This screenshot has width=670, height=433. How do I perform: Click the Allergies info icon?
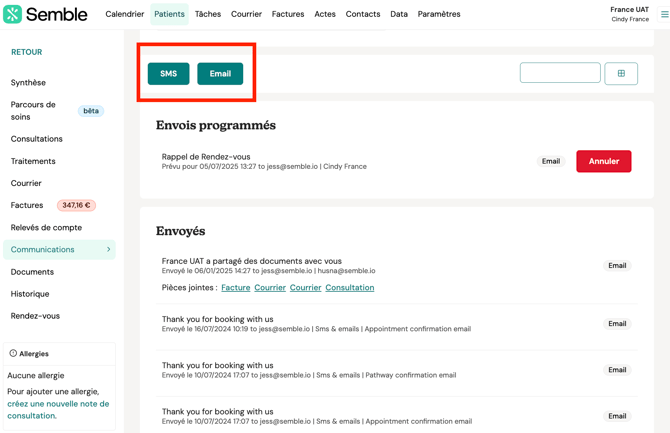(x=13, y=353)
